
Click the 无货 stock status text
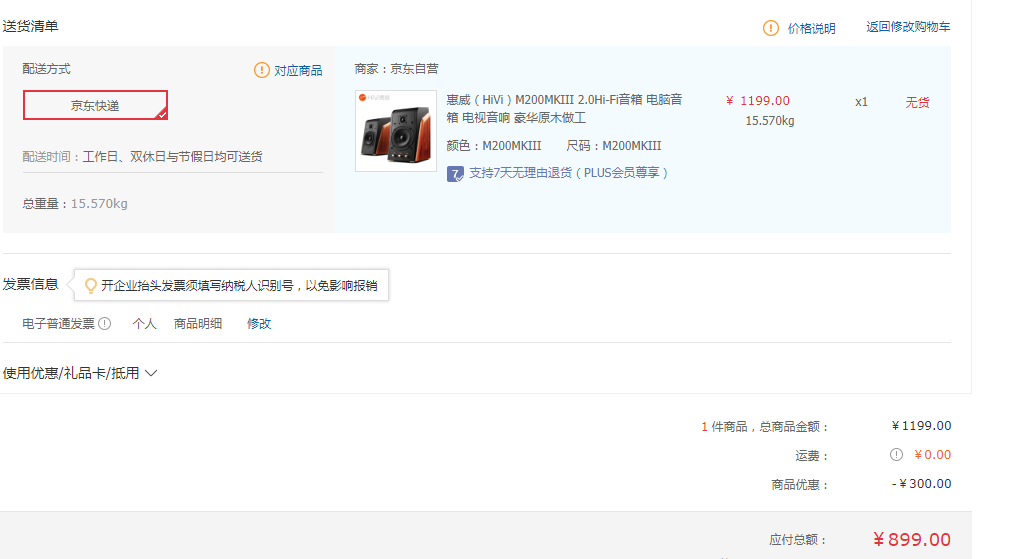click(917, 102)
